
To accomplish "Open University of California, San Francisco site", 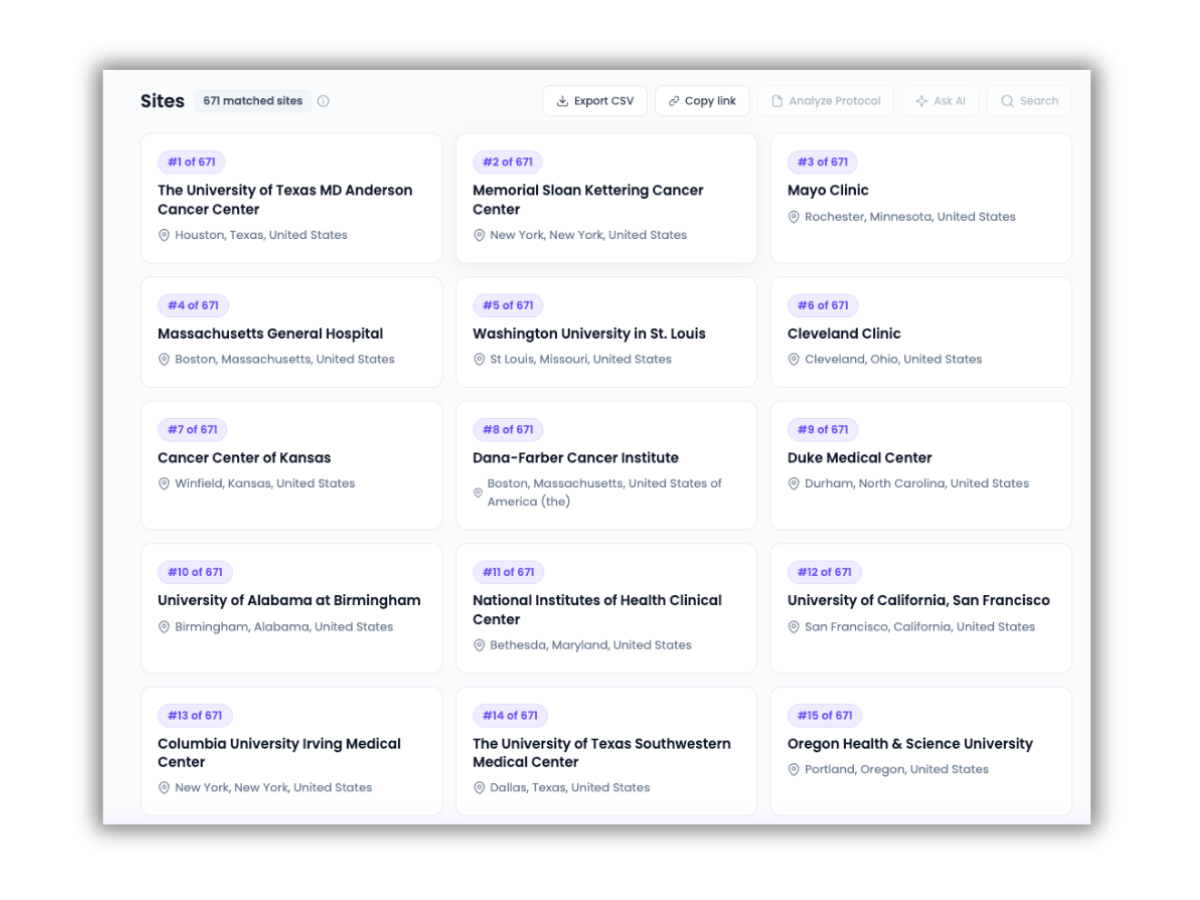I will point(918,601).
